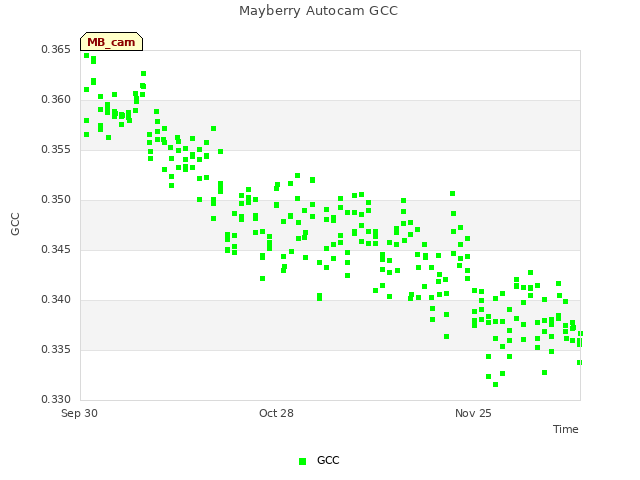Click the Nov 25 axis label

(473, 413)
